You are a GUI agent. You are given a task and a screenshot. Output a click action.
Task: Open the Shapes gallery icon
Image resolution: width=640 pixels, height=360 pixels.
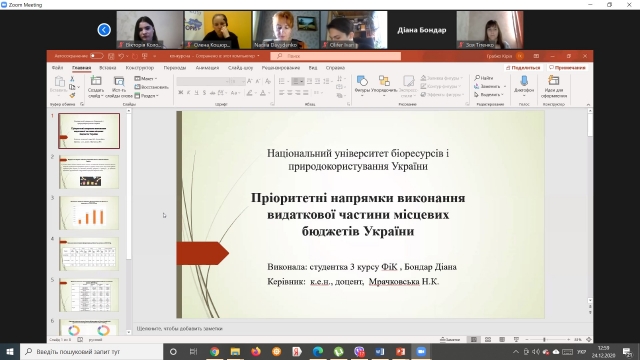pyautogui.click(x=362, y=81)
